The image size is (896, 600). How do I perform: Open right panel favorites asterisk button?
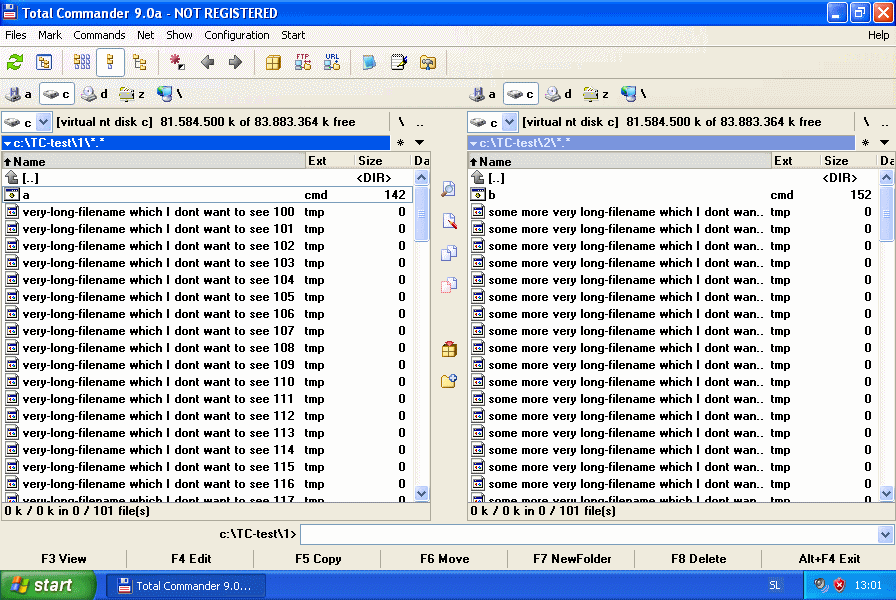[866, 142]
